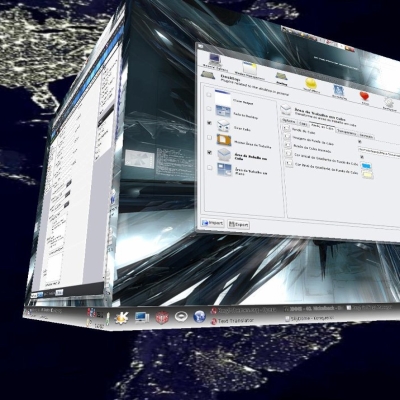
Task: Open the Extras heart icon
Action: pos(364,96)
